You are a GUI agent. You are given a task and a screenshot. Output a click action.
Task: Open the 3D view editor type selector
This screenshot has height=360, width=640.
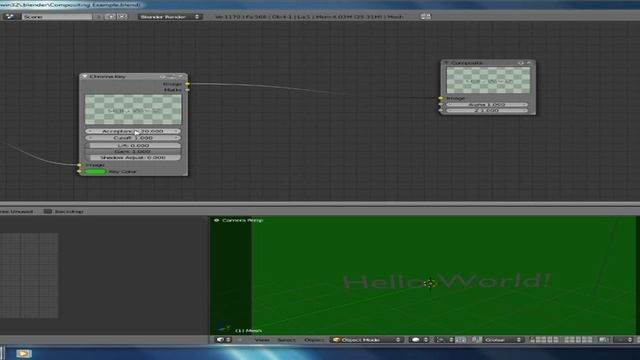223,340
